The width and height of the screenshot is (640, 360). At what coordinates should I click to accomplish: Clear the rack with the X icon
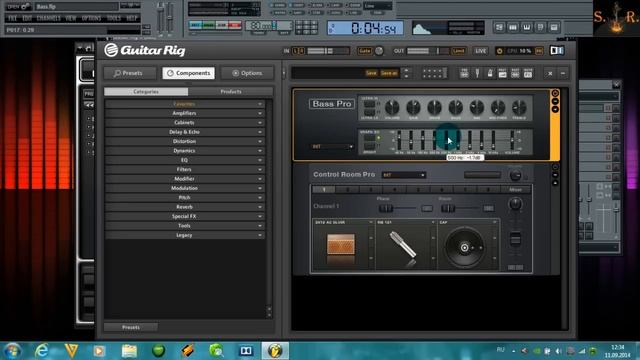pos(550,73)
